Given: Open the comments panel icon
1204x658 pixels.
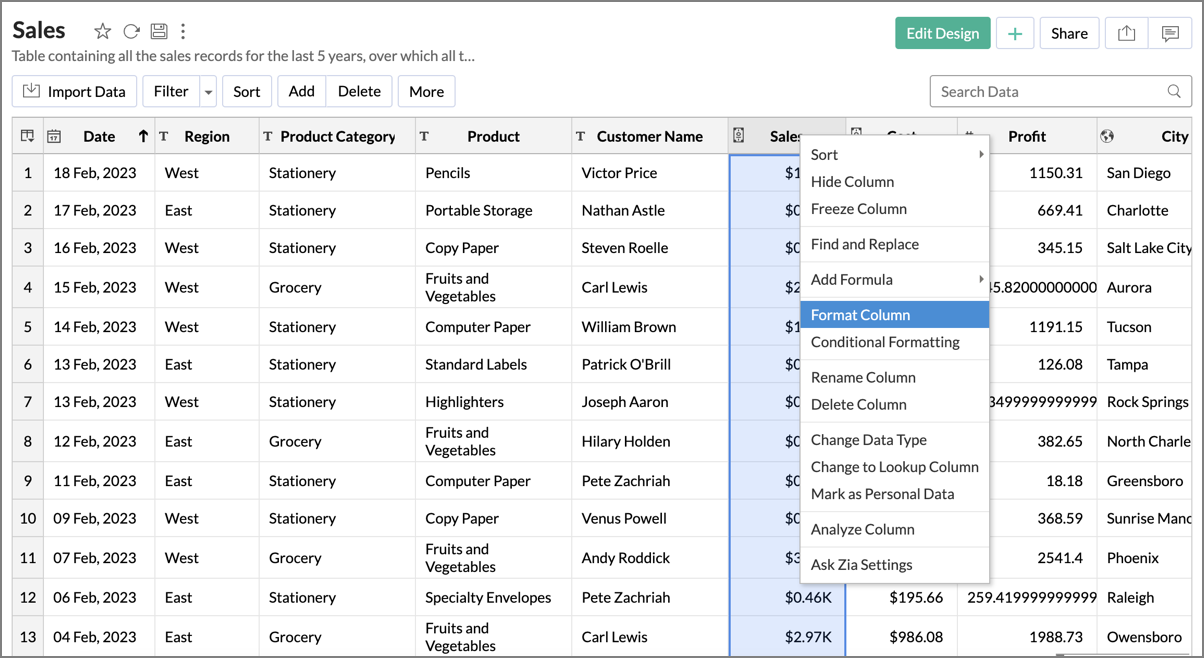Looking at the screenshot, I should pos(1172,32).
